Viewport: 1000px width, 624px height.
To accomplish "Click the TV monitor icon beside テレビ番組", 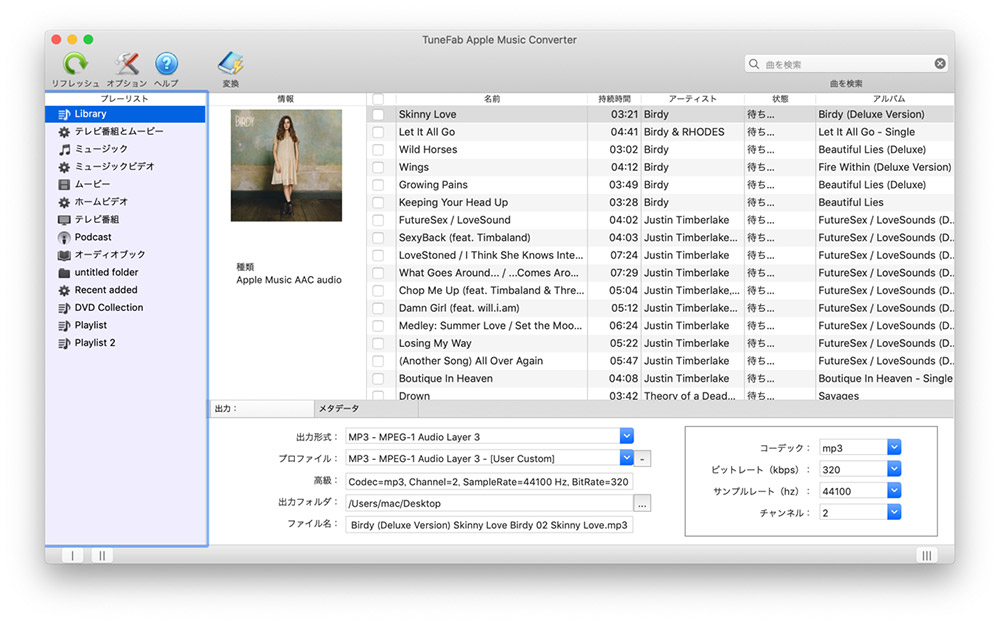I will [64, 220].
